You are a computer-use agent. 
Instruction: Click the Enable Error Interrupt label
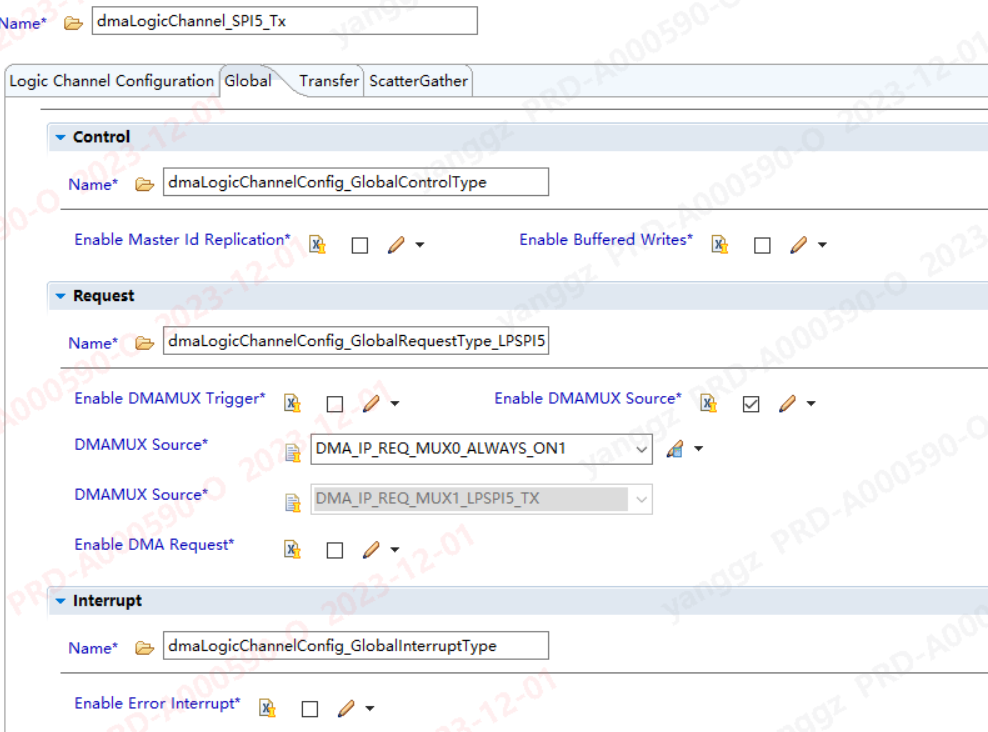(157, 704)
